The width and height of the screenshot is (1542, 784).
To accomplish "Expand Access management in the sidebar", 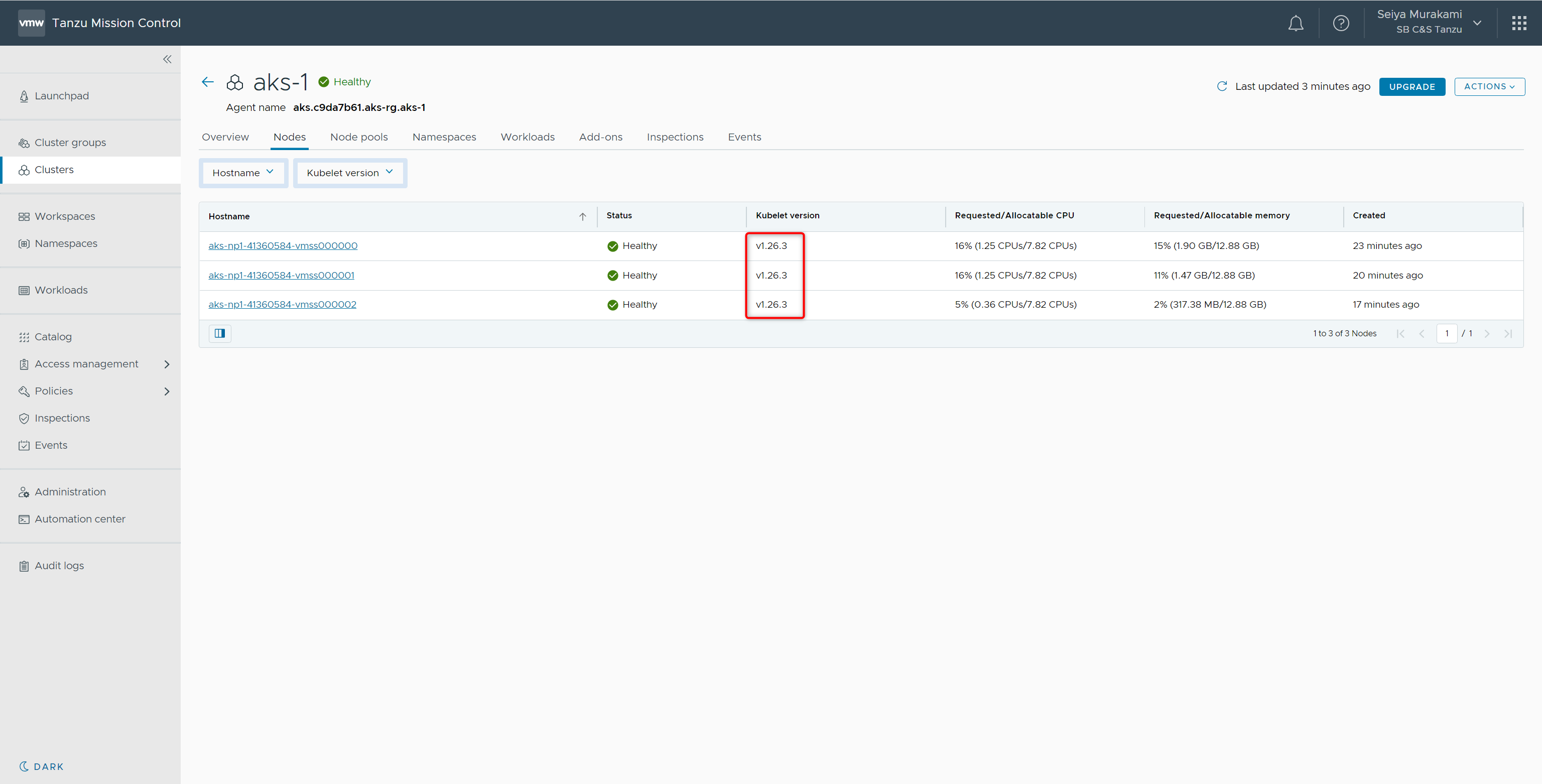I will [167, 364].
